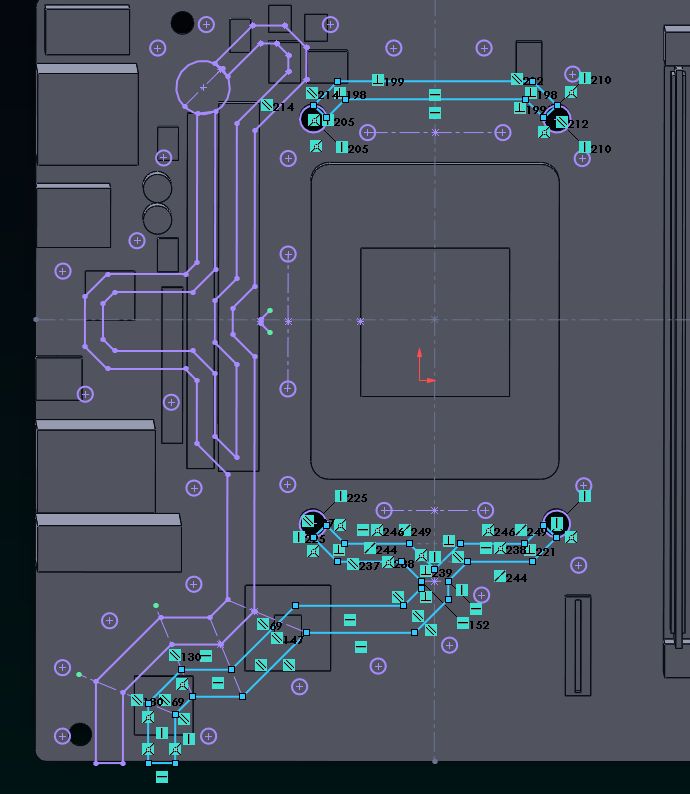
Task: Select the large purple sketch circle
Action: (203, 88)
